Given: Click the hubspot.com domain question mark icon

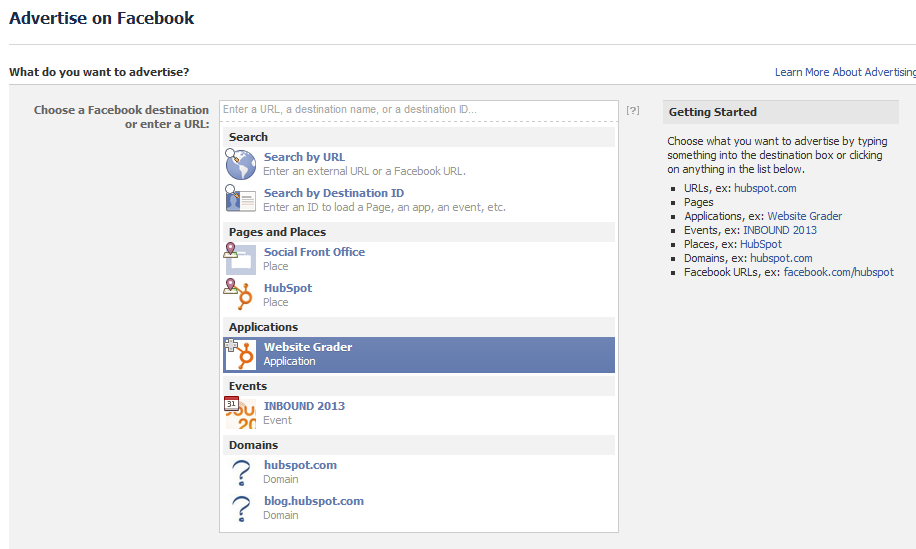Looking at the screenshot, I should 241,472.
